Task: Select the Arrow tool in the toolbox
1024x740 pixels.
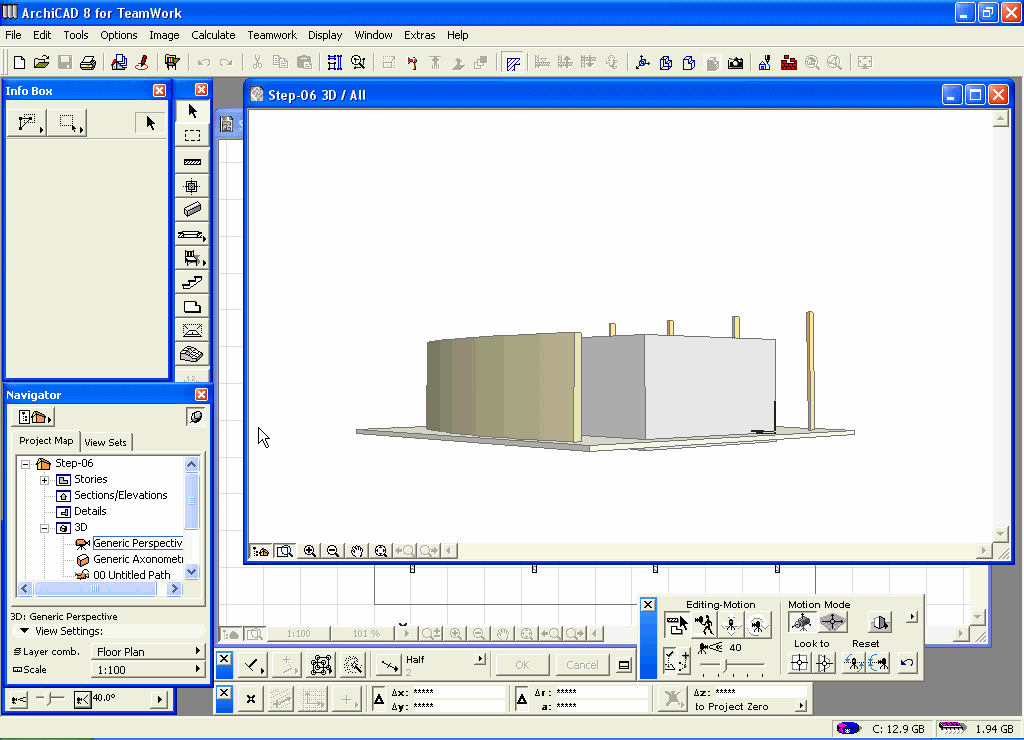Action: coord(192,111)
